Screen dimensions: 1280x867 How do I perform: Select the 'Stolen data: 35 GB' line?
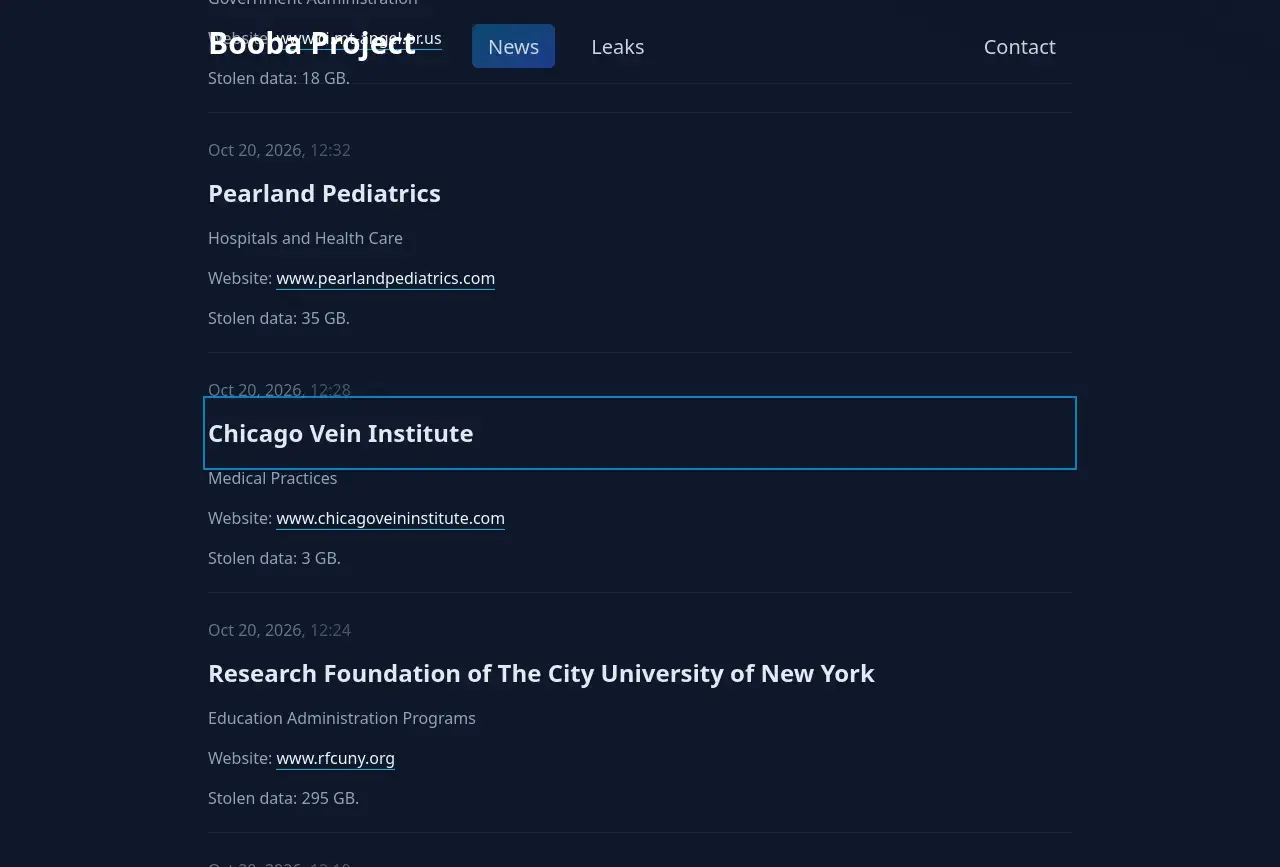pos(279,318)
